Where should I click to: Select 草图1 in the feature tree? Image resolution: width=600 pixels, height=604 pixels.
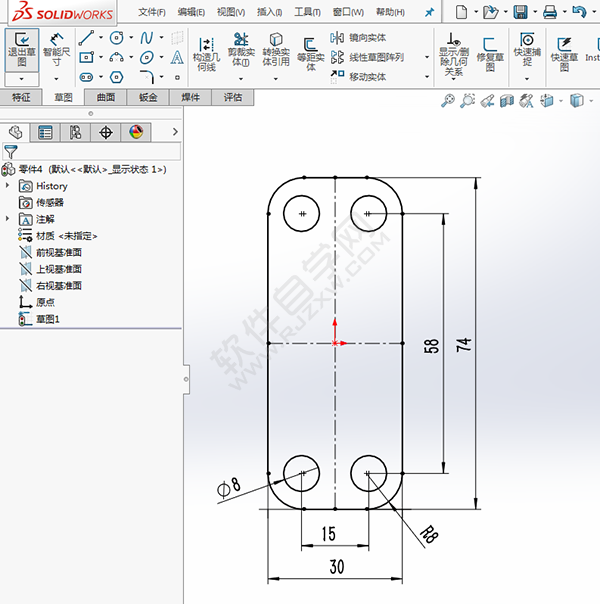click(x=48, y=319)
